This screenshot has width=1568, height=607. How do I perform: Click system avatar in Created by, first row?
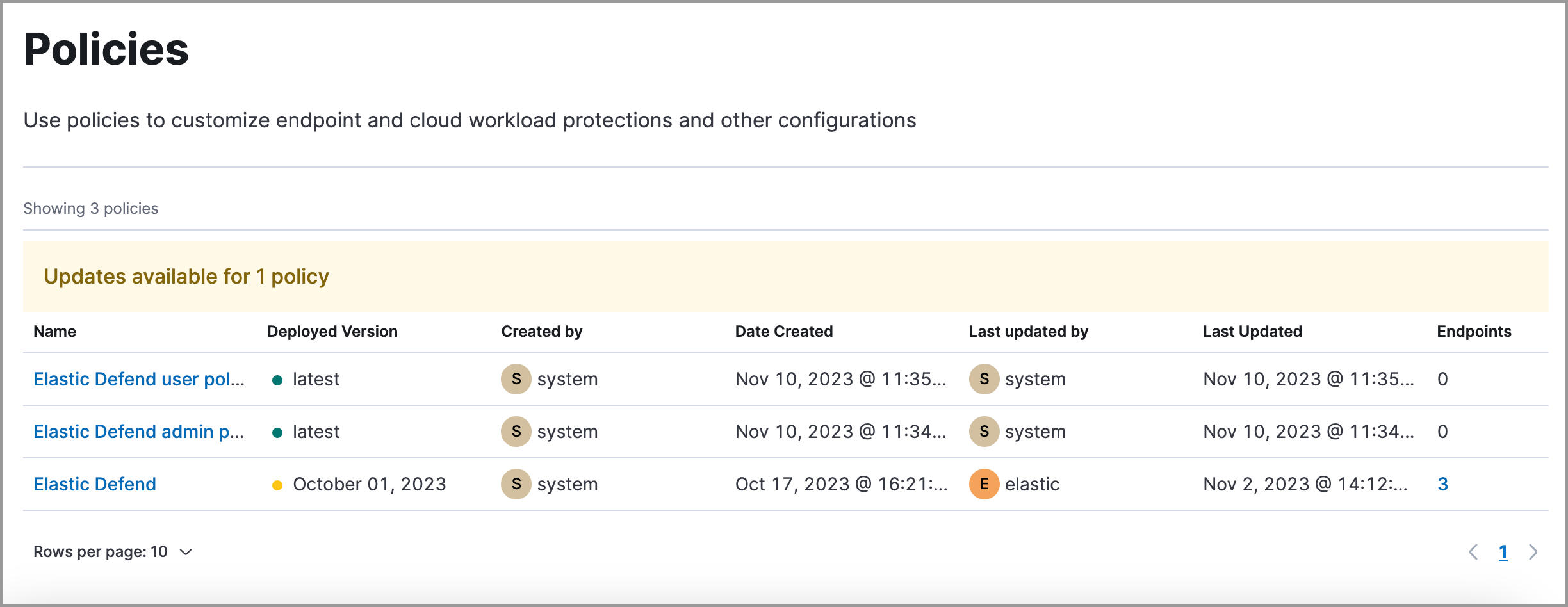point(516,379)
